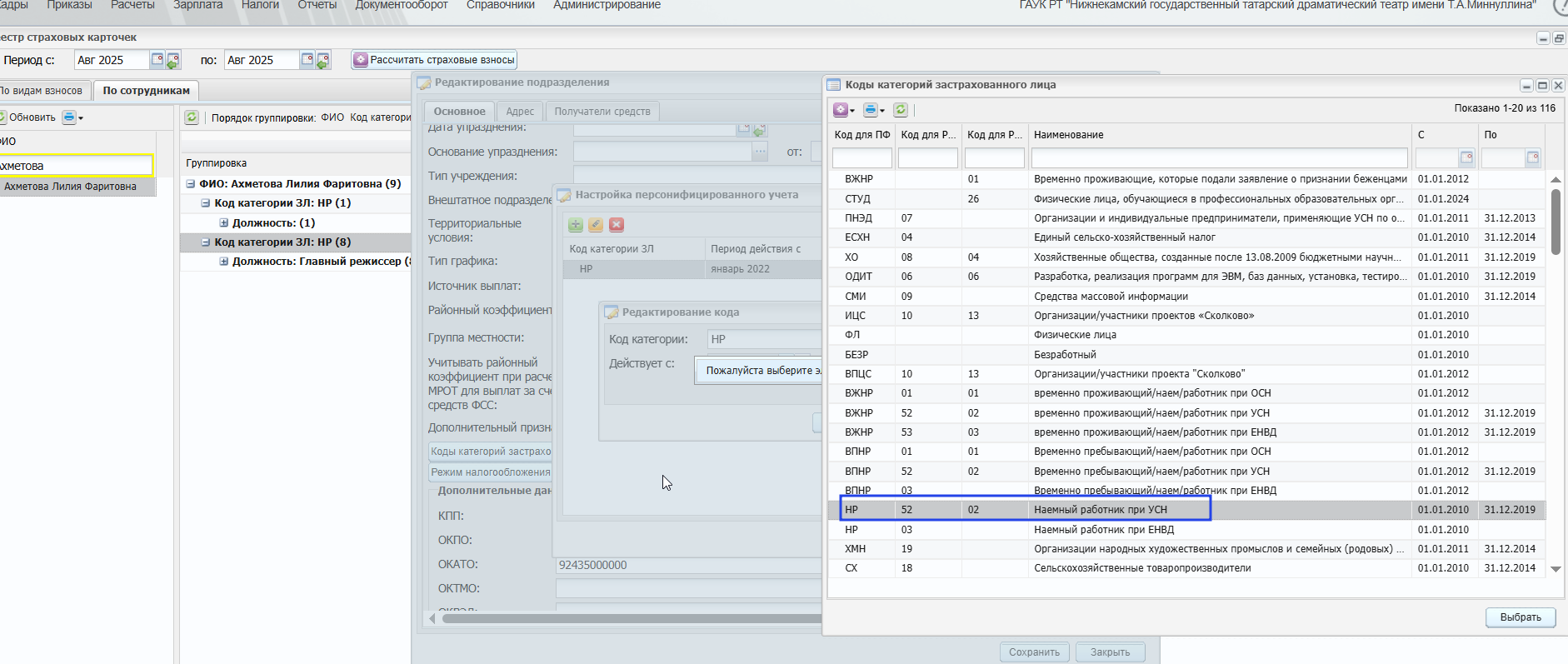Expand 'Должность: Главный режиссер' group
The height and width of the screenshot is (664, 1568).
coord(223,262)
